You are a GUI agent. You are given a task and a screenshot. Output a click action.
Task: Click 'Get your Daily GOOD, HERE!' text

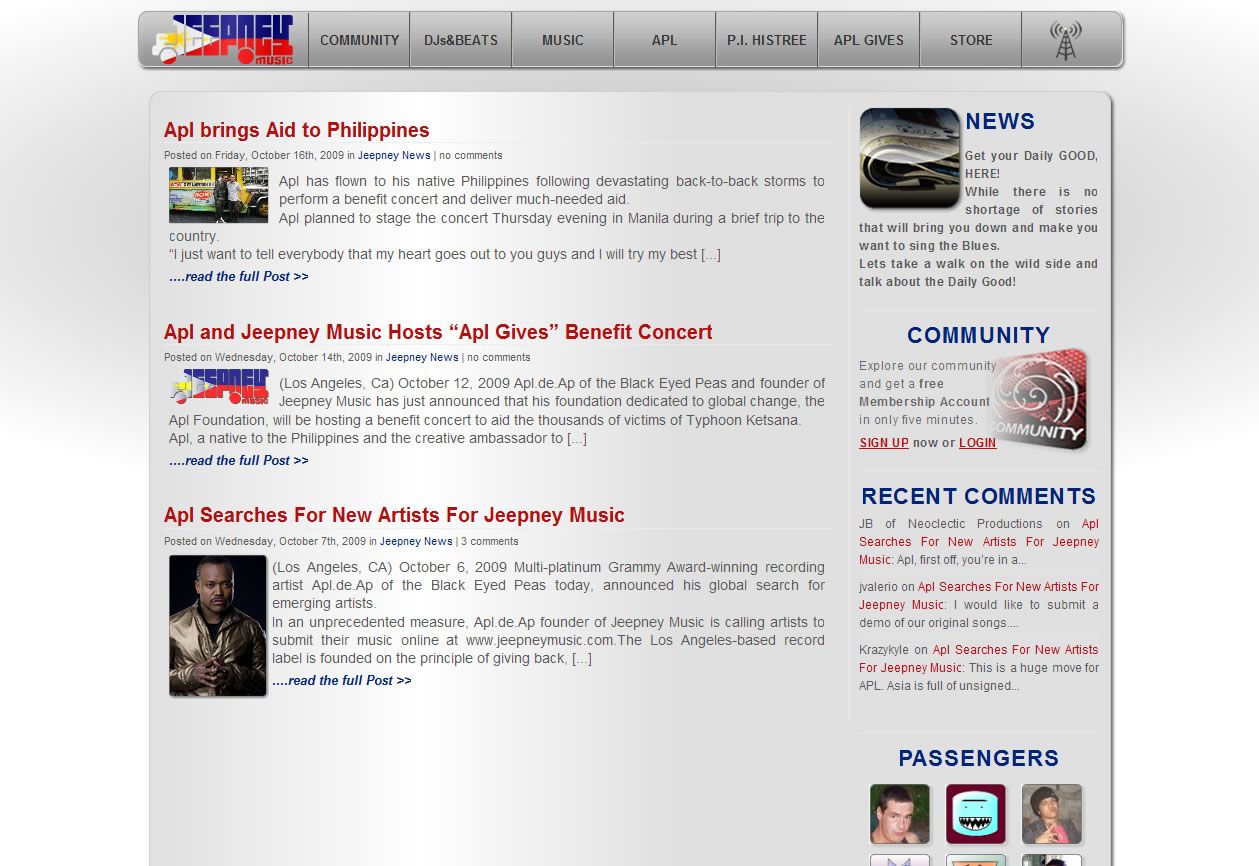[x=1031, y=165]
